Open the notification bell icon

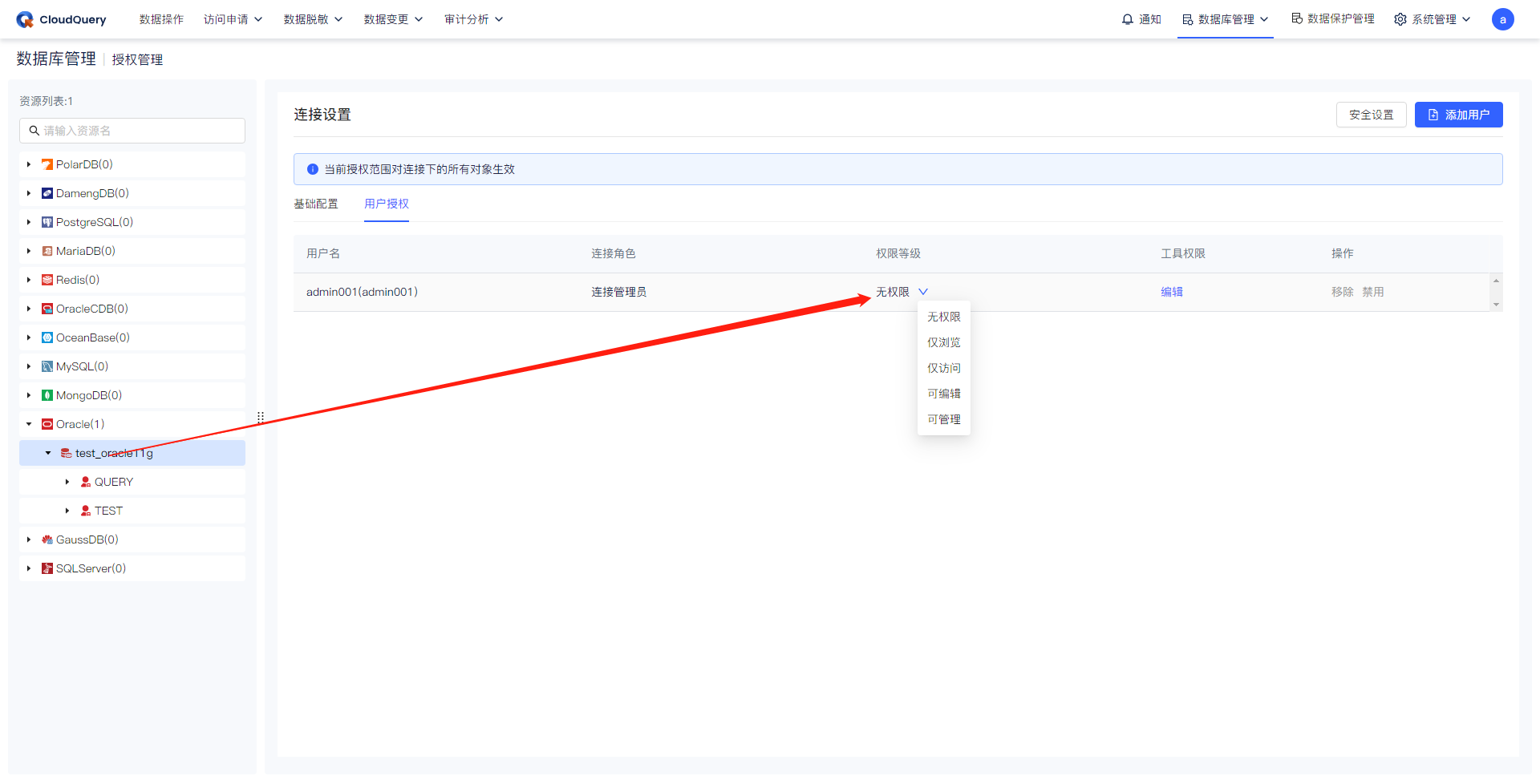pyautogui.click(x=1128, y=19)
